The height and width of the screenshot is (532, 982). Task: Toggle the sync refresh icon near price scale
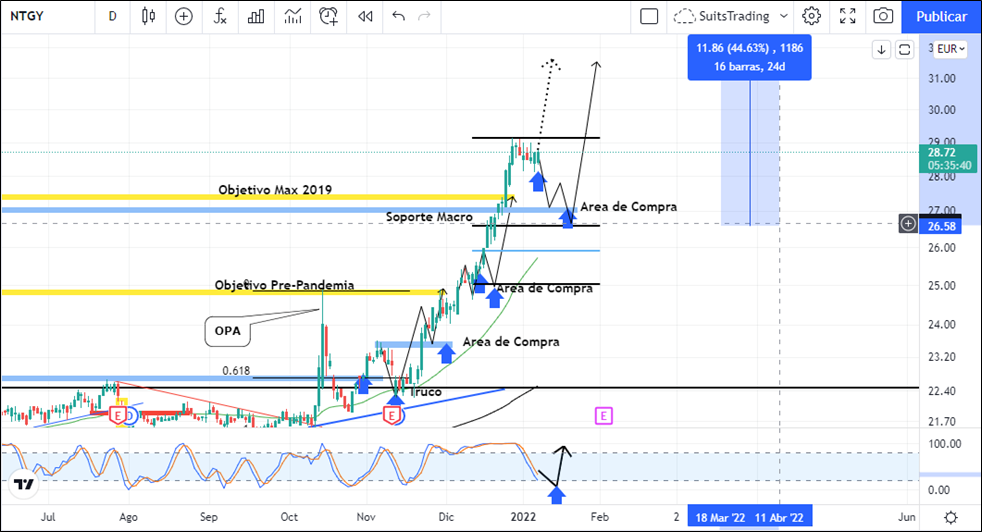[905, 49]
